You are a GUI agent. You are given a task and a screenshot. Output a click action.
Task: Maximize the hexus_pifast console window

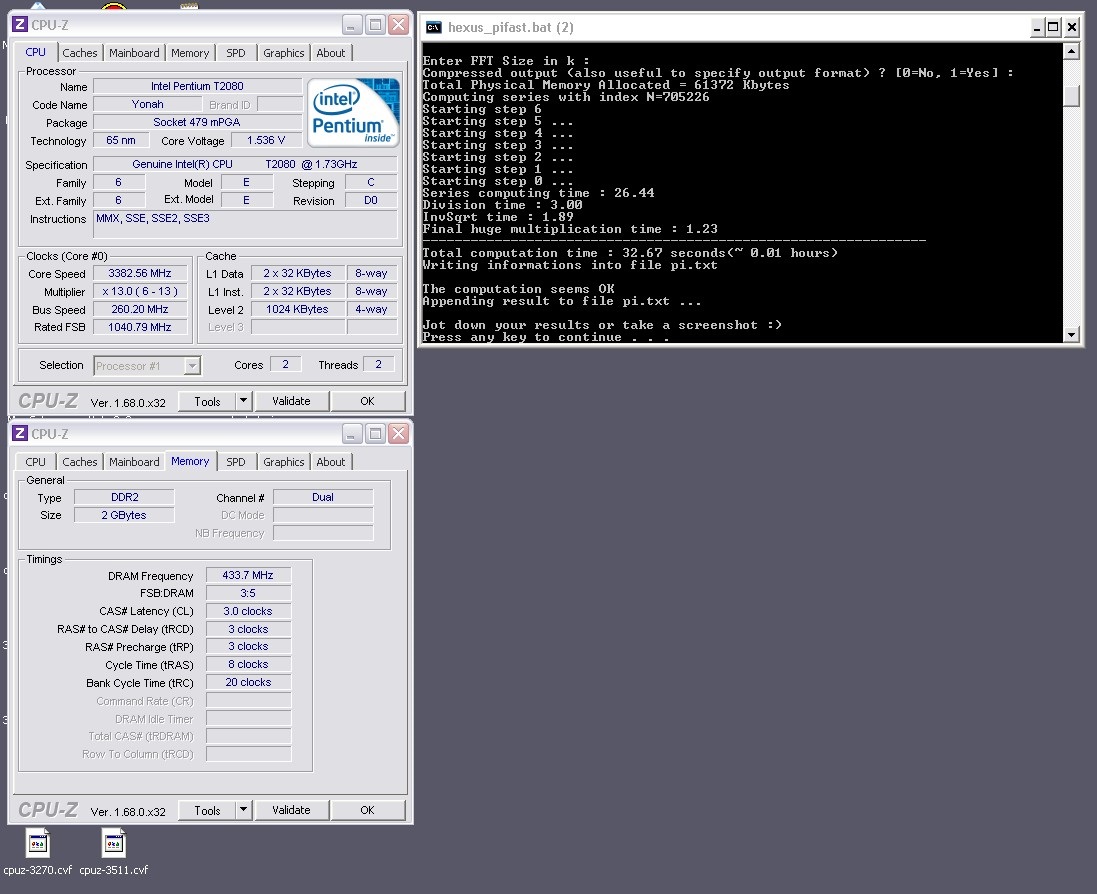(1054, 27)
